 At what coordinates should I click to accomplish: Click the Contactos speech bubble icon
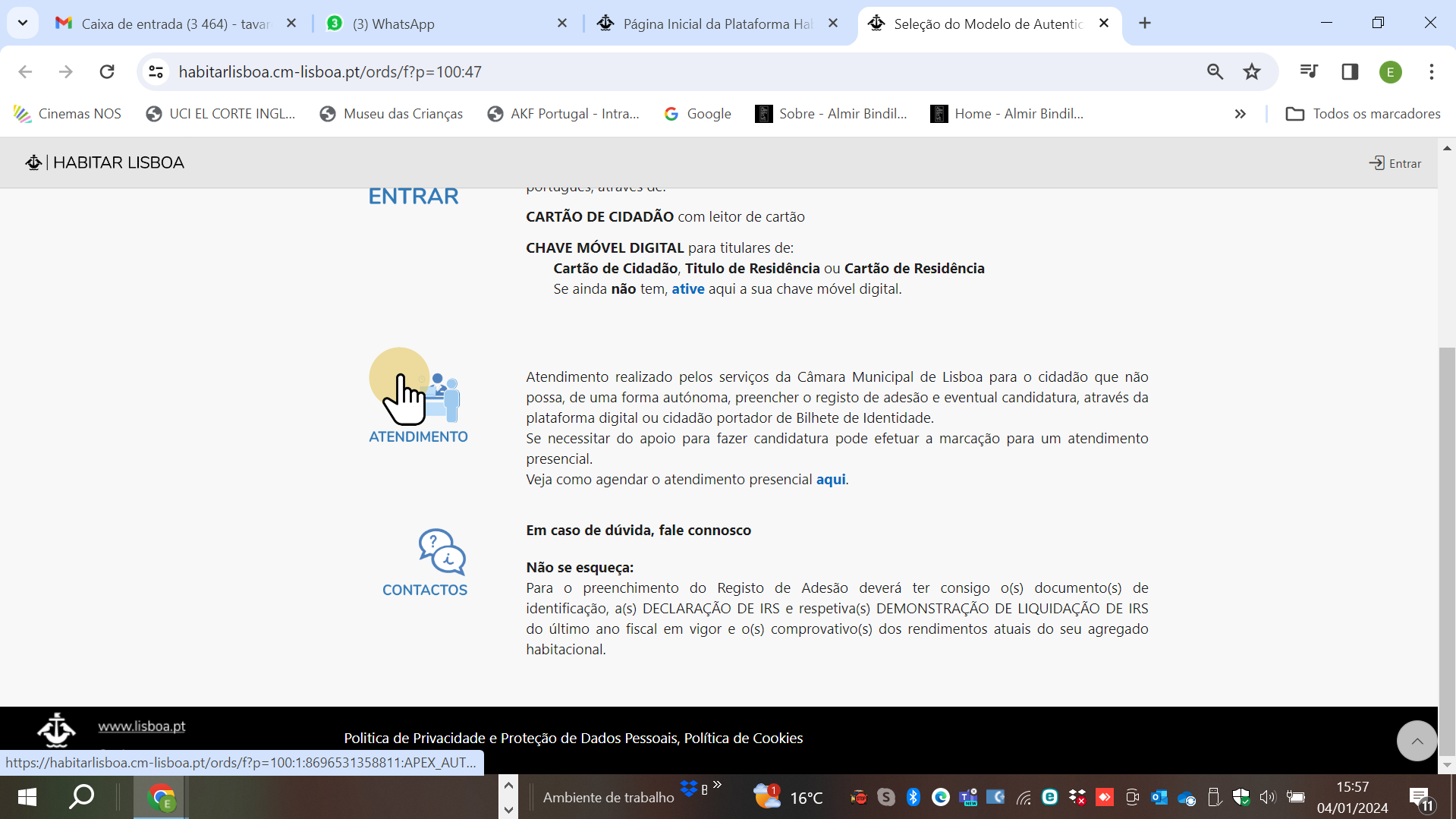442,552
